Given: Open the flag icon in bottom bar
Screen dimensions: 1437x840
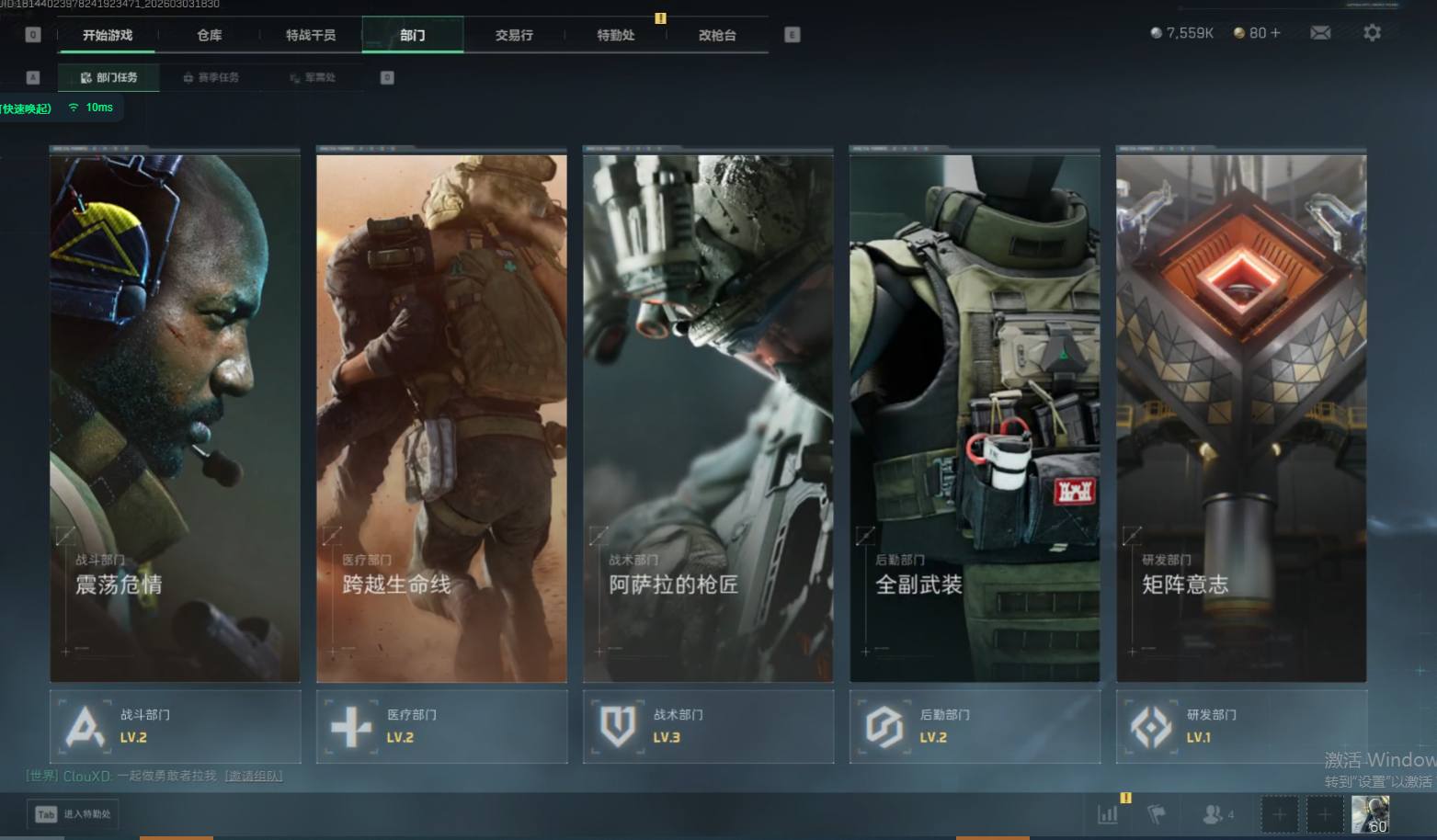Looking at the screenshot, I should [x=1157, y=814].
